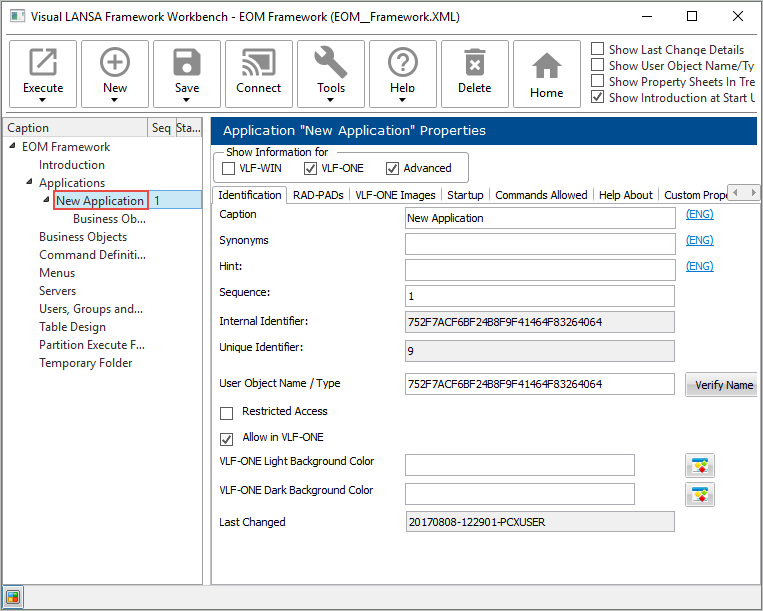763x611 pixels.
Task: Save the framework with the floppy disk icon
Action: click(187, 64)
